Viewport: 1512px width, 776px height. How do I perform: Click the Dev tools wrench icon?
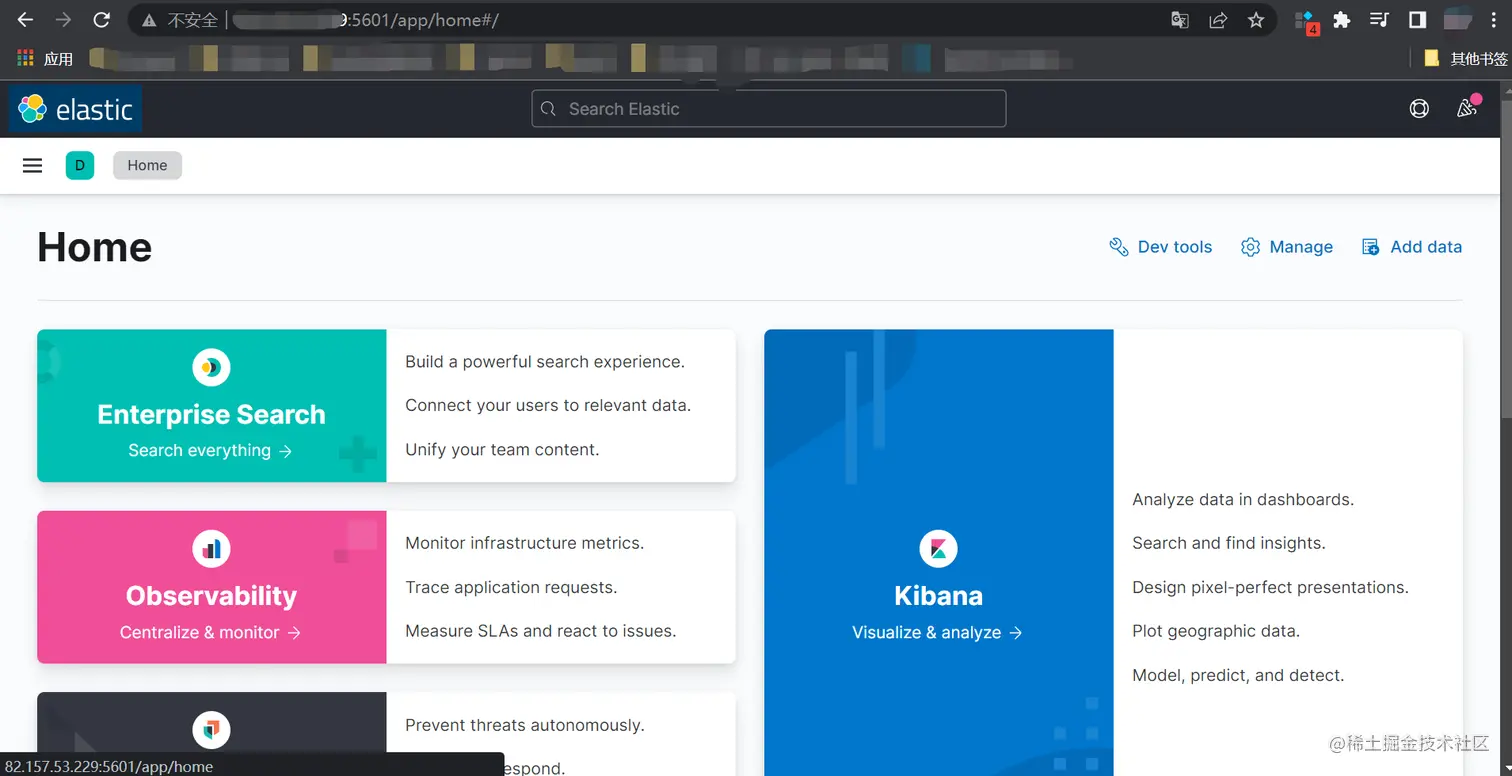[x=1119, y=247]
